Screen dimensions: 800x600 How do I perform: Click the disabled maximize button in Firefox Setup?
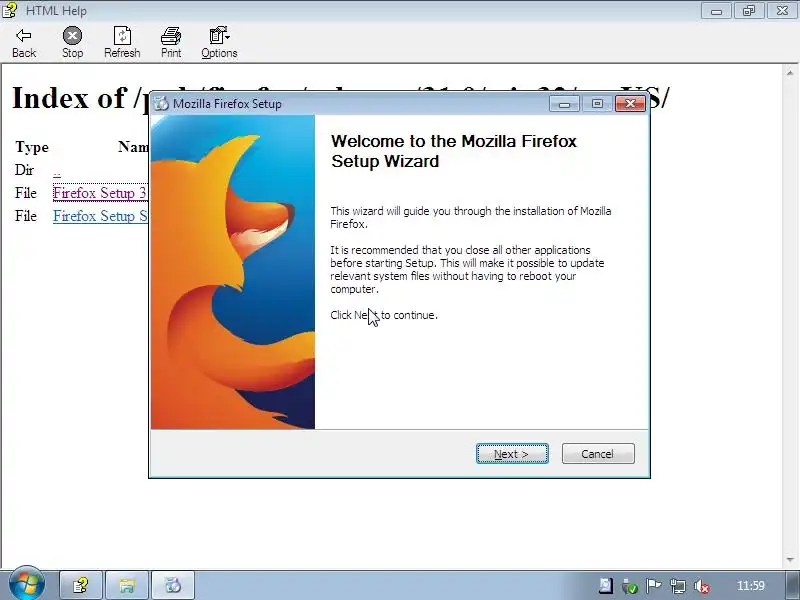click(597, 104)
